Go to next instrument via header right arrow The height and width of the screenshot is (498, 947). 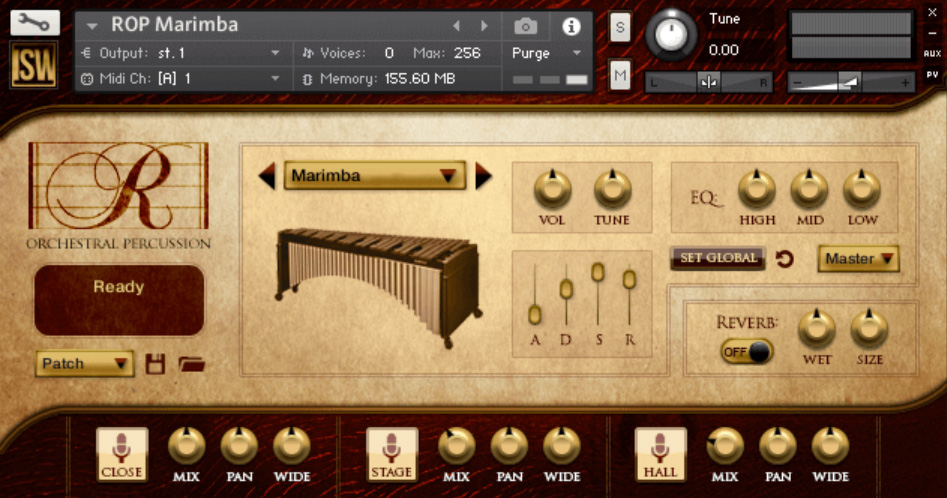pyautogui.click(x=484, y=26)
